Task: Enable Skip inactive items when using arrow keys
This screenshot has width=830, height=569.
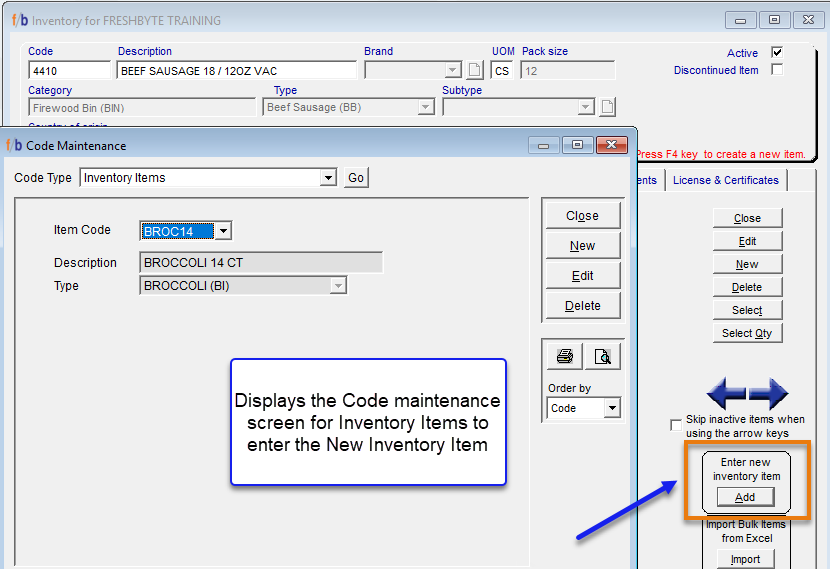Action: (x=677, y=425)
